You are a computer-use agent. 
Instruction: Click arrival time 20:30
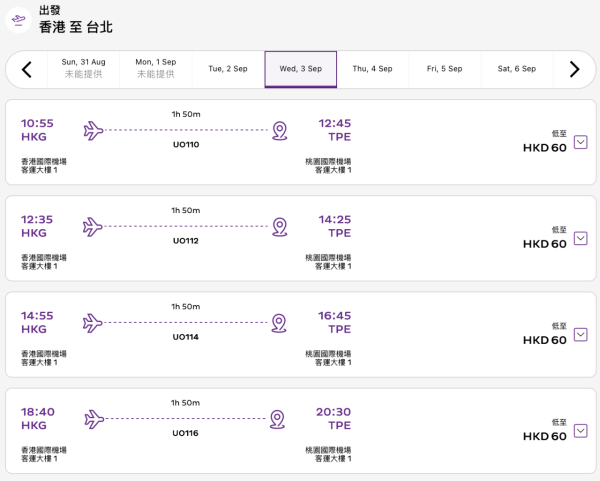pos(333,412)
